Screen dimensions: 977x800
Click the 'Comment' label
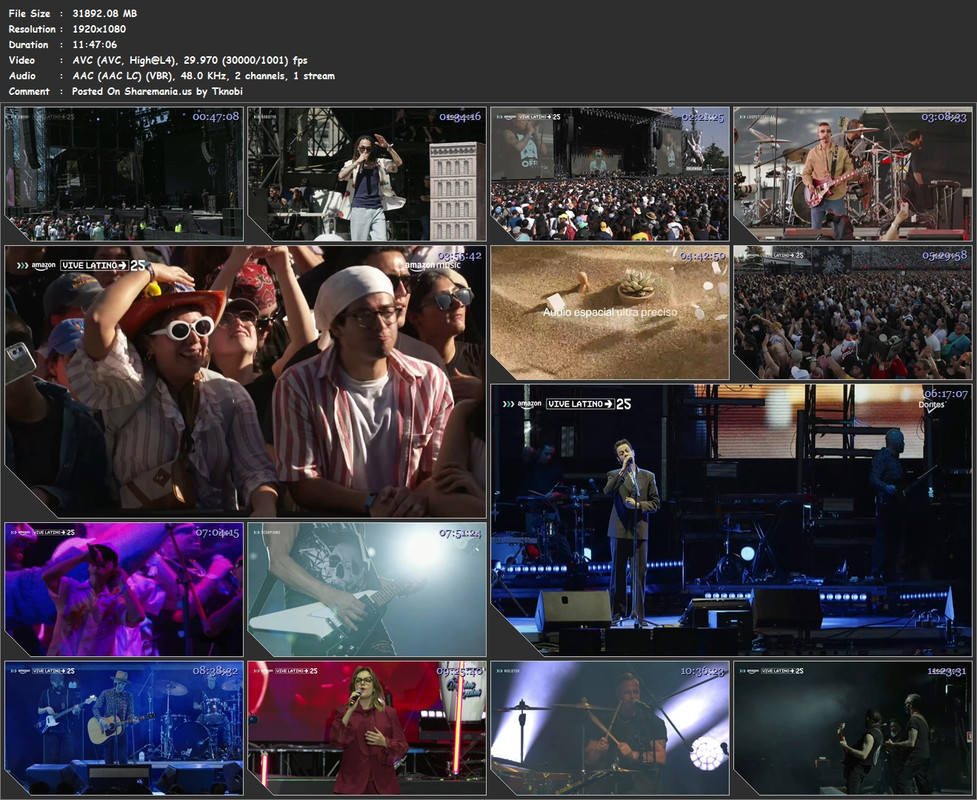[x=29, y=91]
